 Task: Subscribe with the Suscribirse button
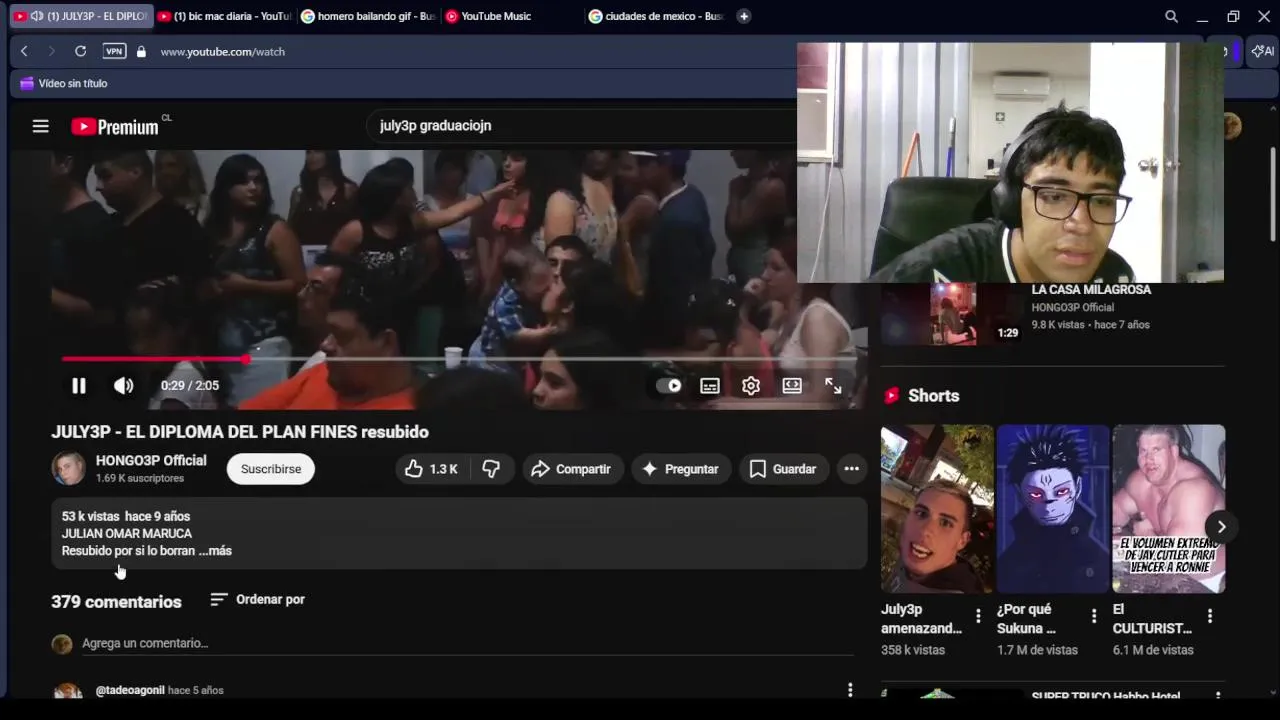(x=270, y=469)
